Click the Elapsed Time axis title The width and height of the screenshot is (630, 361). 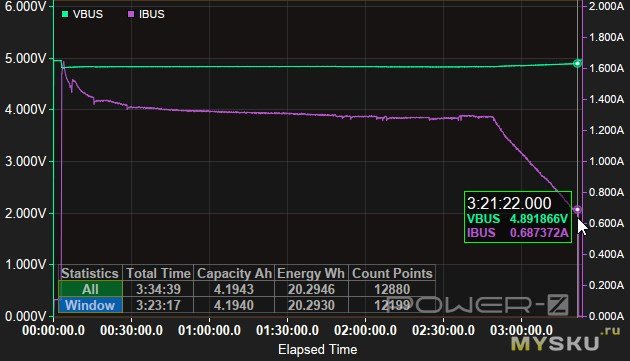[317, 349]
